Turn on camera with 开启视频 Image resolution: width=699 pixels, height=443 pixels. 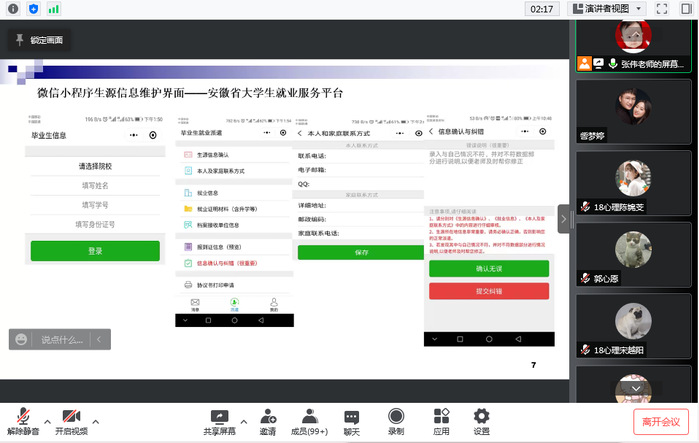click(71, 422)
